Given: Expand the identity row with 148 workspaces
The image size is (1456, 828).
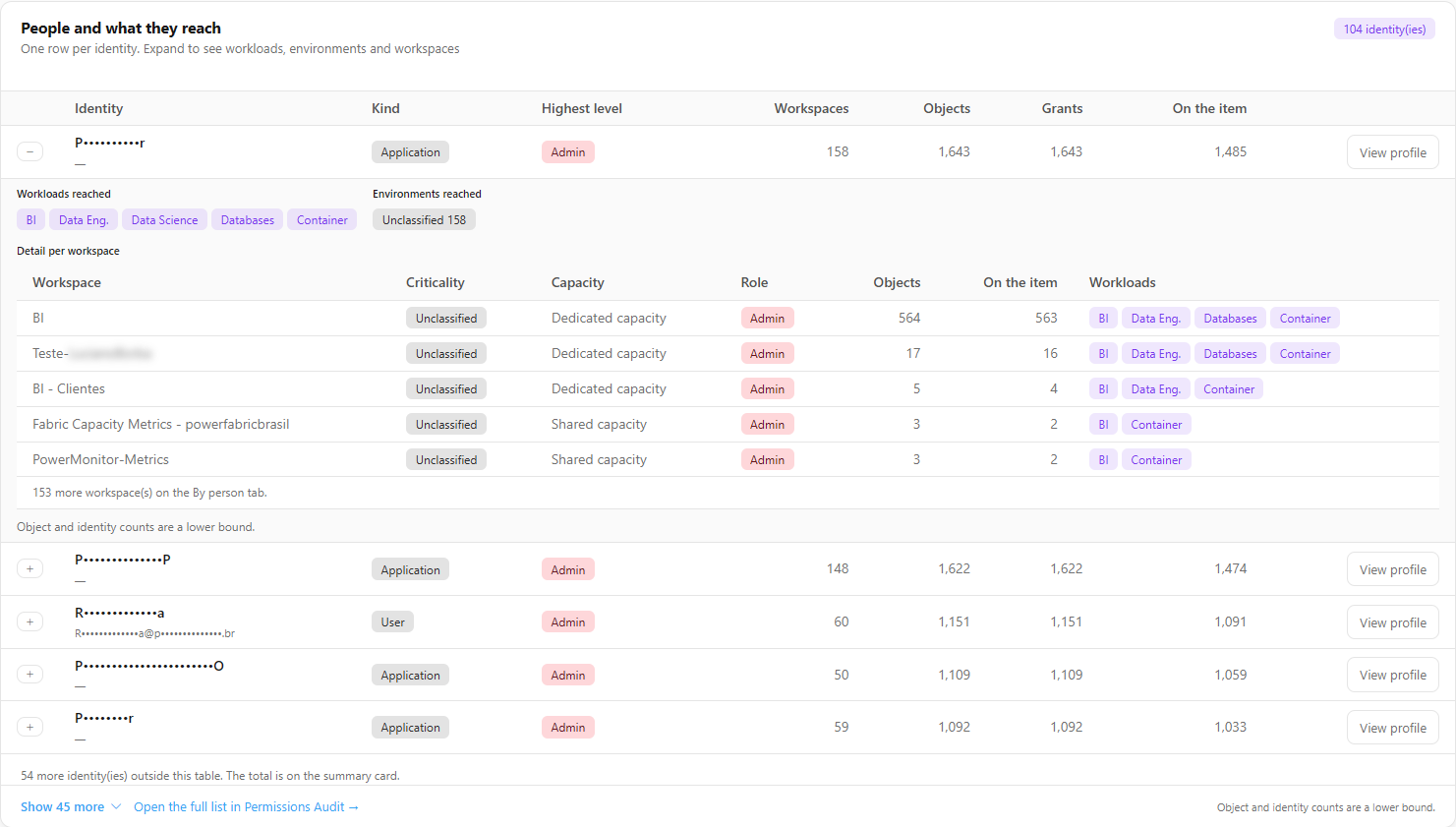Looking at the screenshot, I should 29,569.
